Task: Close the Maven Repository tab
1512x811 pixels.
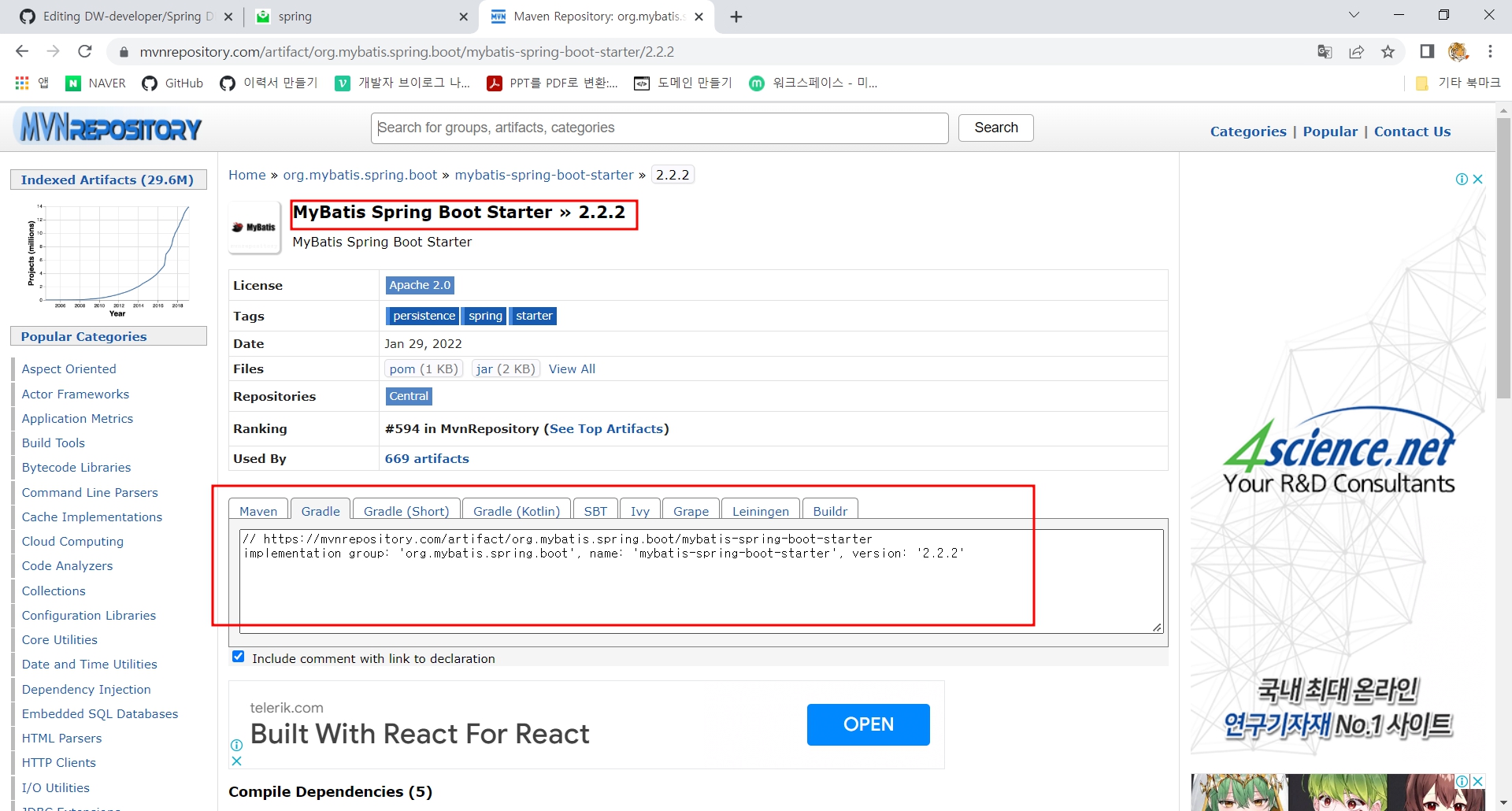Action: pos(699,17)
